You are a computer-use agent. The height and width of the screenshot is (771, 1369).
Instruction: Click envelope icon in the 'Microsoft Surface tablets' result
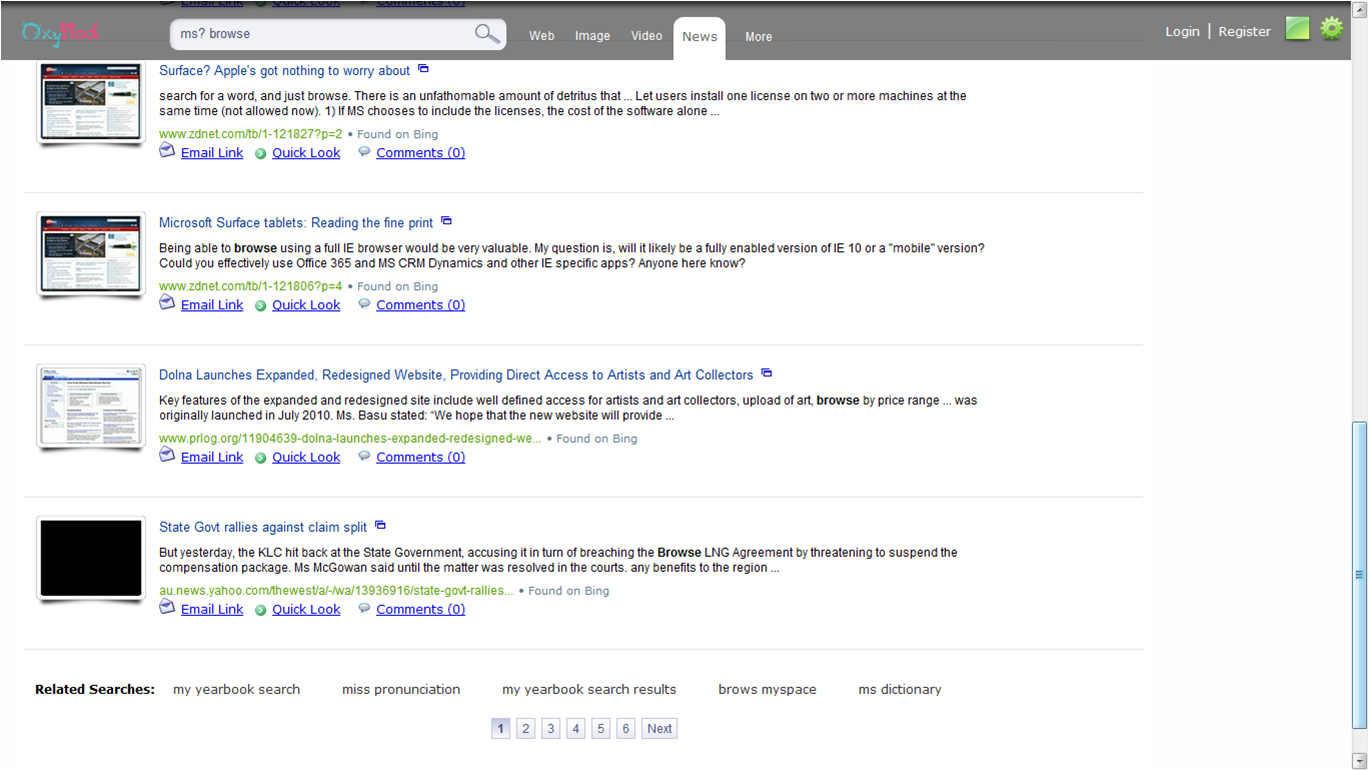tap(167, 303)
